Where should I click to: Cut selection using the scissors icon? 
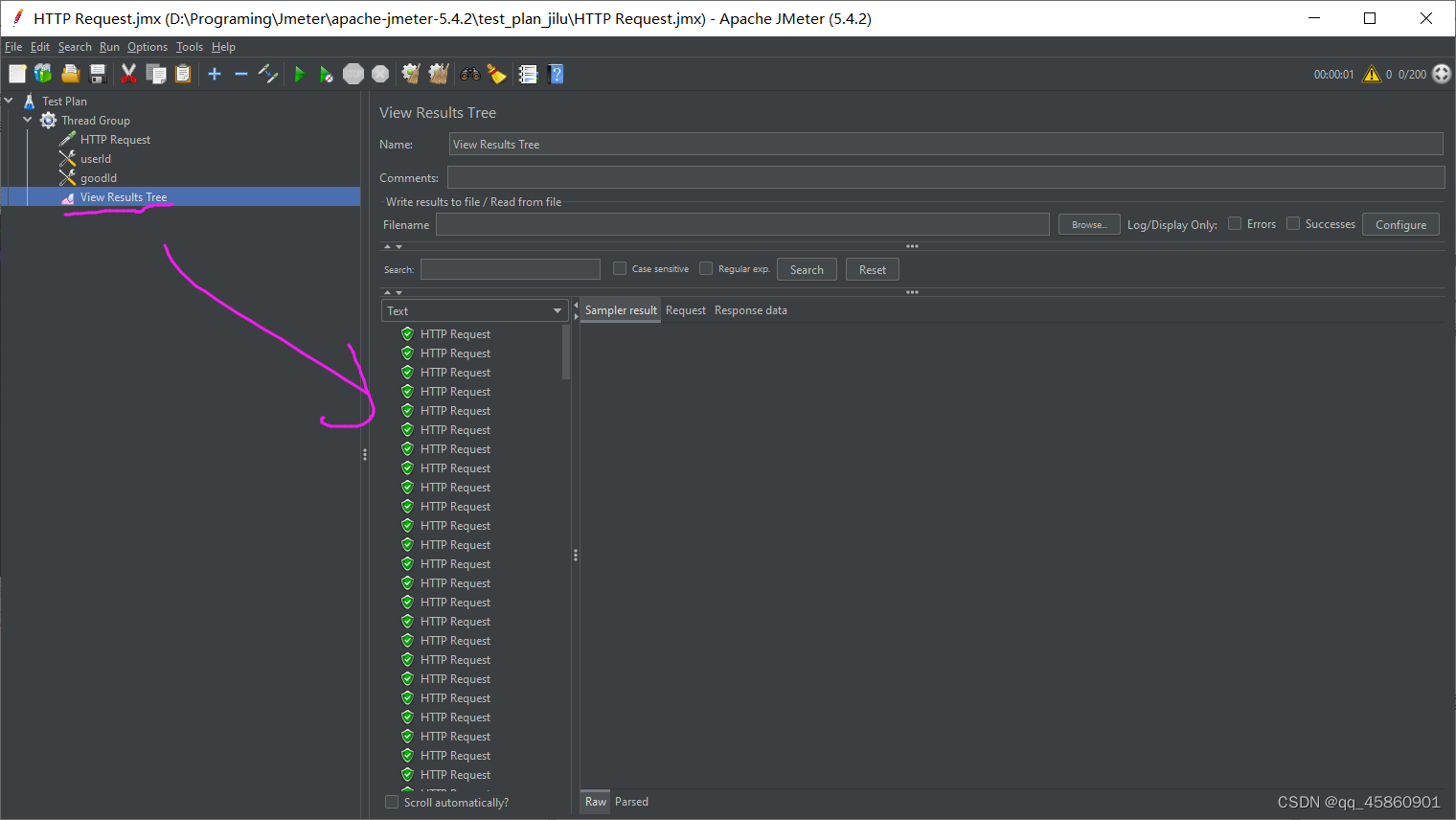pyautogui.click(x=128, y=74)
